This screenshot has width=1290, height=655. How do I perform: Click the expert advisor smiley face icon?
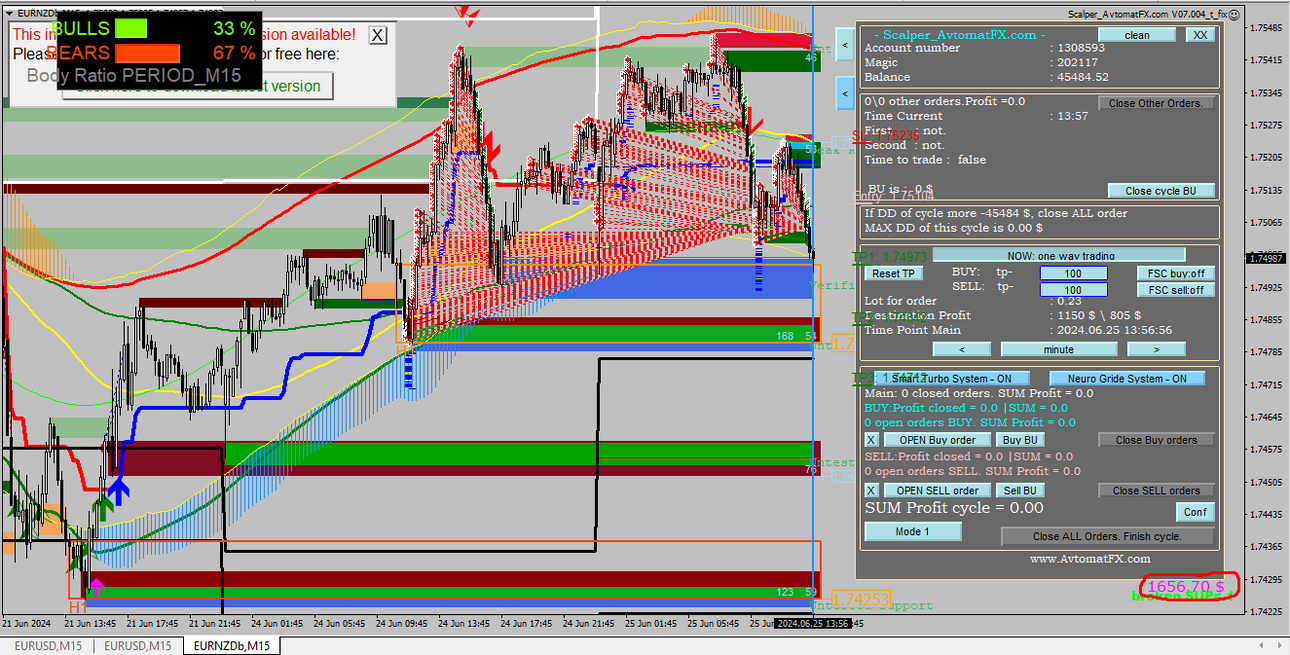(1235, 14)
